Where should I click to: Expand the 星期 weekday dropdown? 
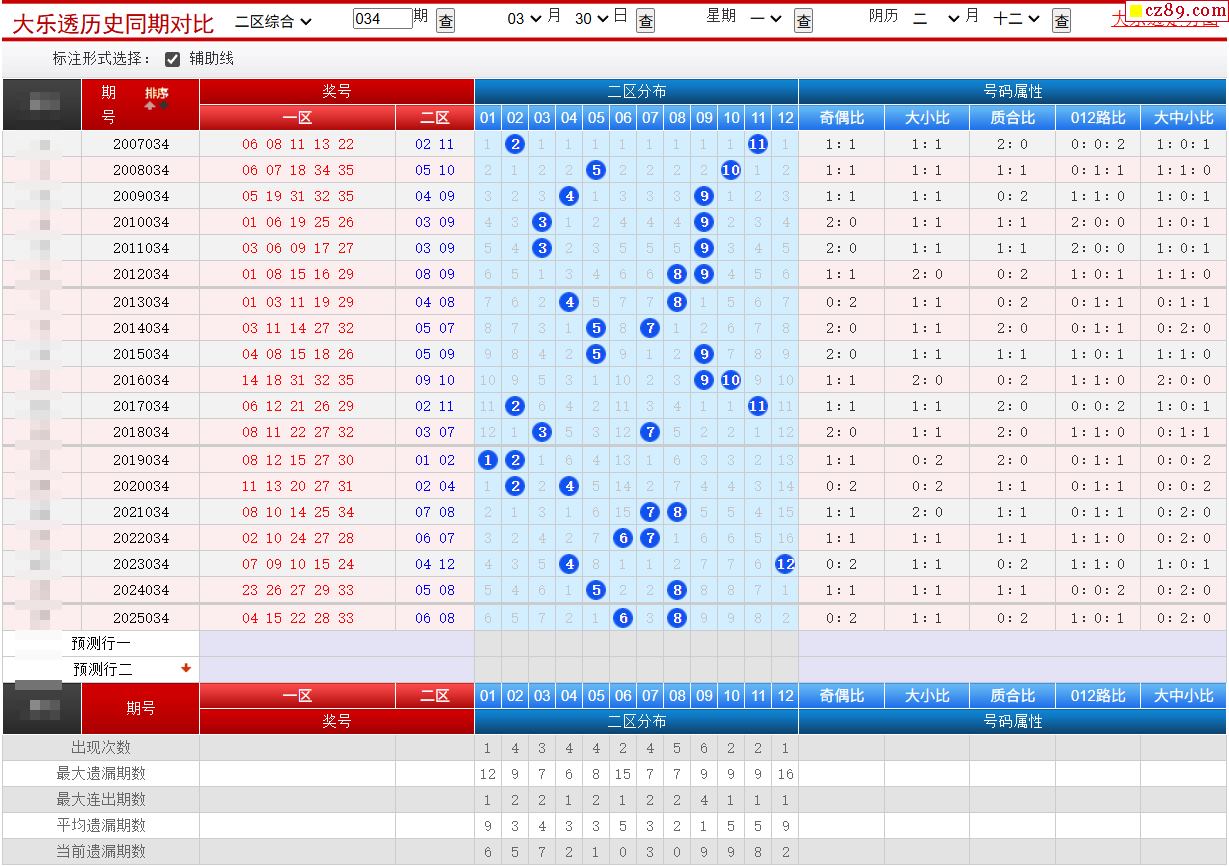[766, 19]
